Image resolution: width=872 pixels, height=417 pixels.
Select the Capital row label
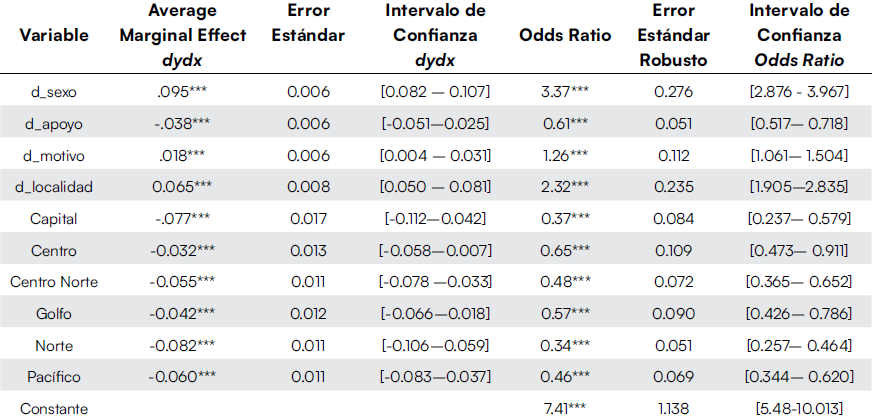[54, 219]
